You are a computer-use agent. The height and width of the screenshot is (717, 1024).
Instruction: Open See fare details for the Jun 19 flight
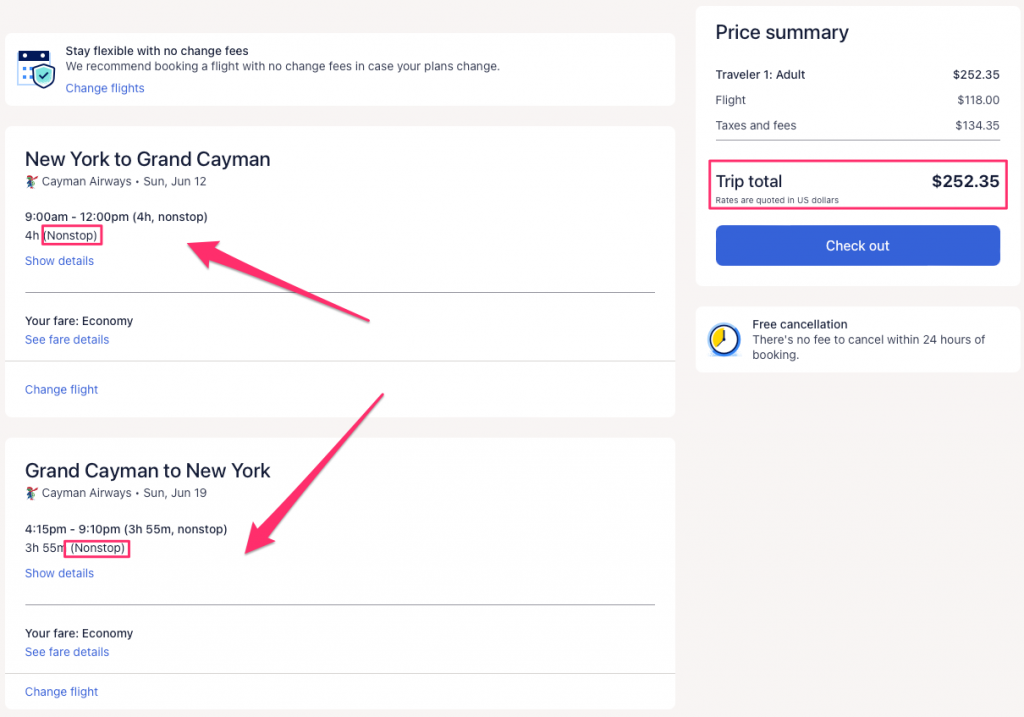click(x=67, y=652)
